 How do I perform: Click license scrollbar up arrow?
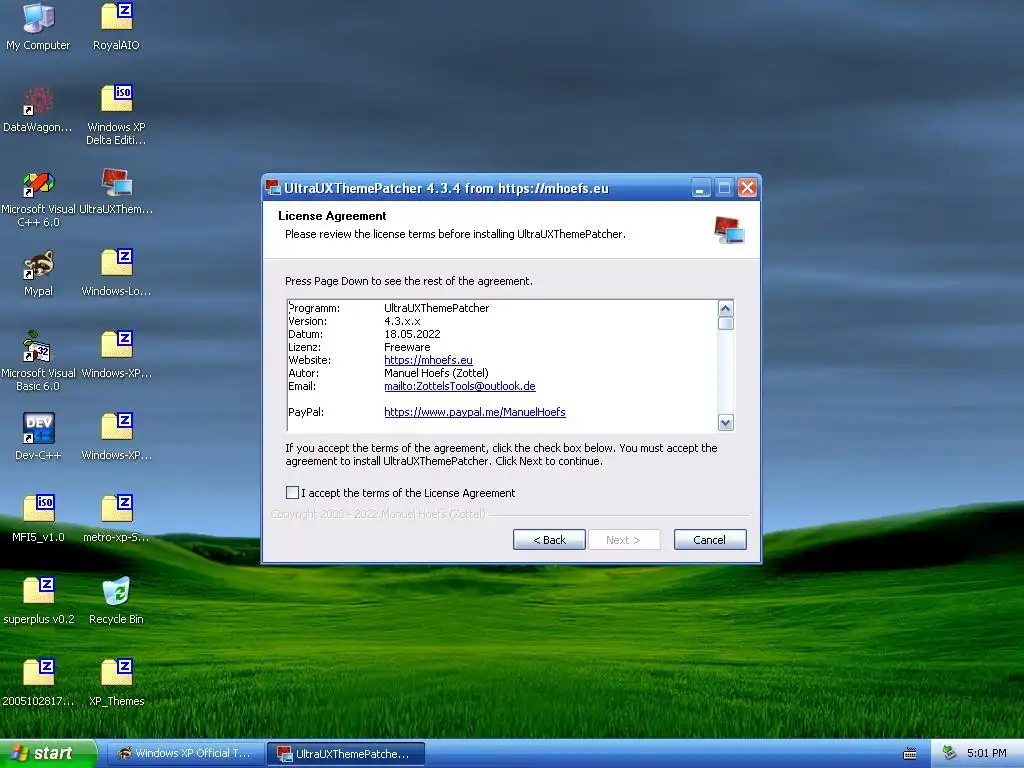tap(726, 308)
